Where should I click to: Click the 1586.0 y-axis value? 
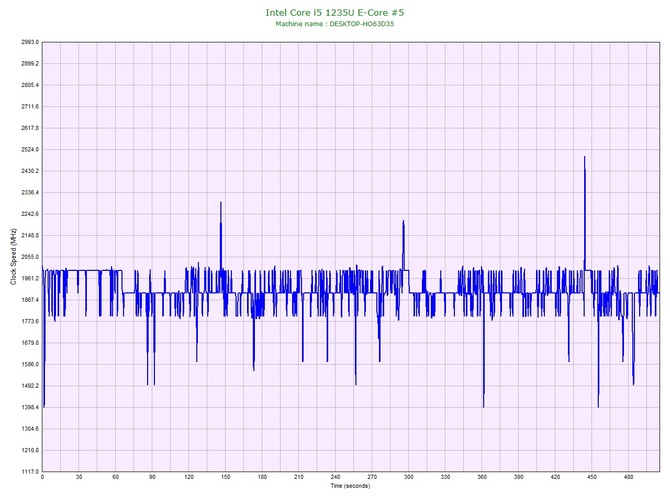point(30,365)
